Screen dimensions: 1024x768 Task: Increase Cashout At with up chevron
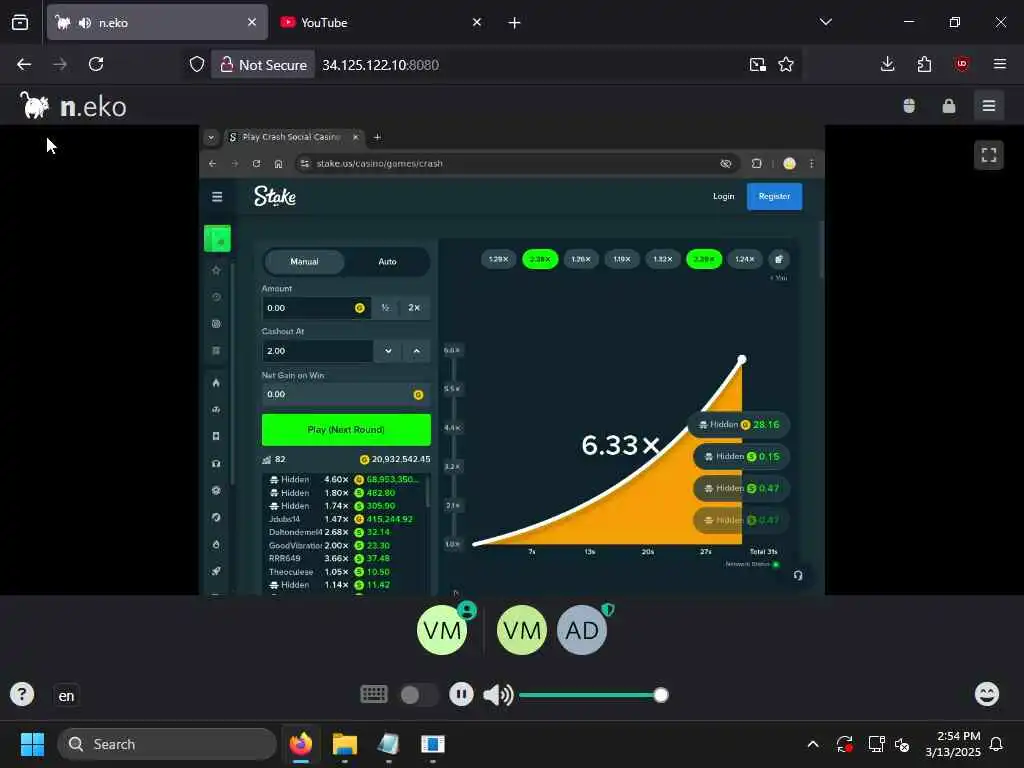416,351
